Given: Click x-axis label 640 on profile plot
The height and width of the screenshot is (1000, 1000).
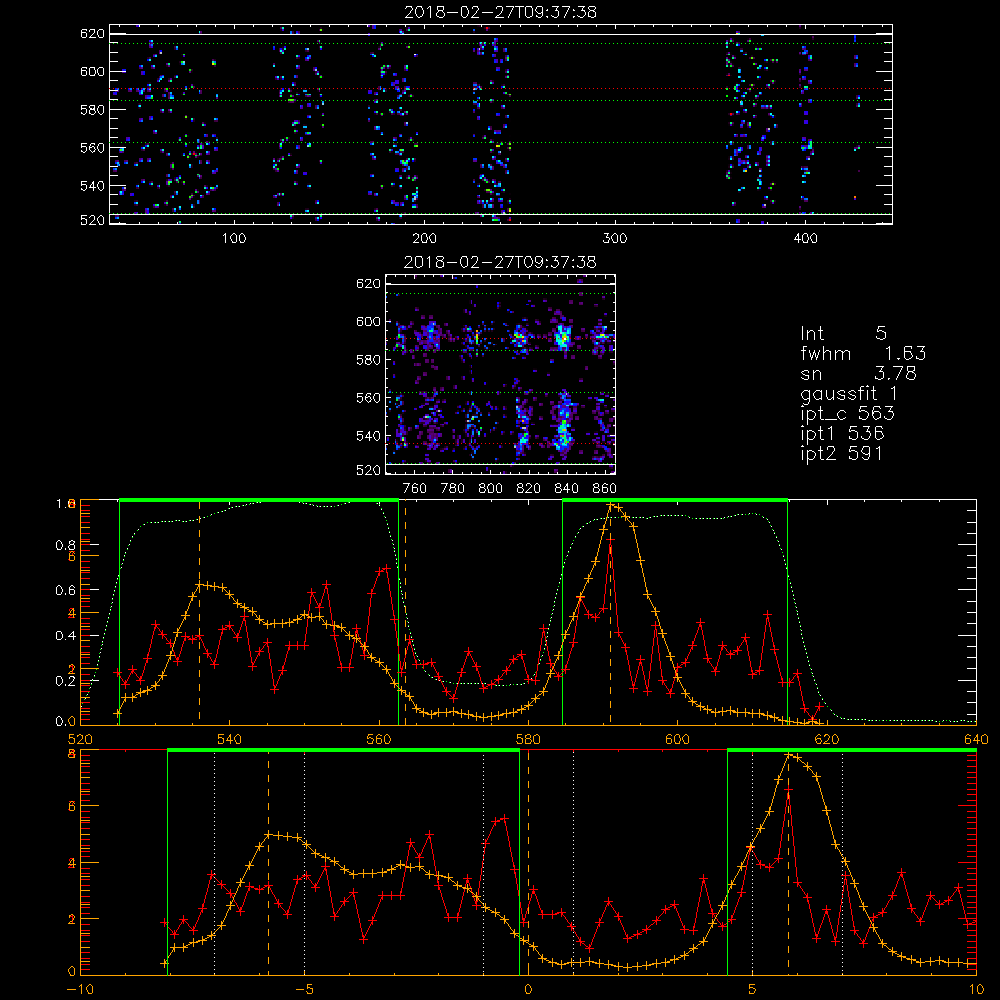Looking at the screenshot, I should pos(976,739).
